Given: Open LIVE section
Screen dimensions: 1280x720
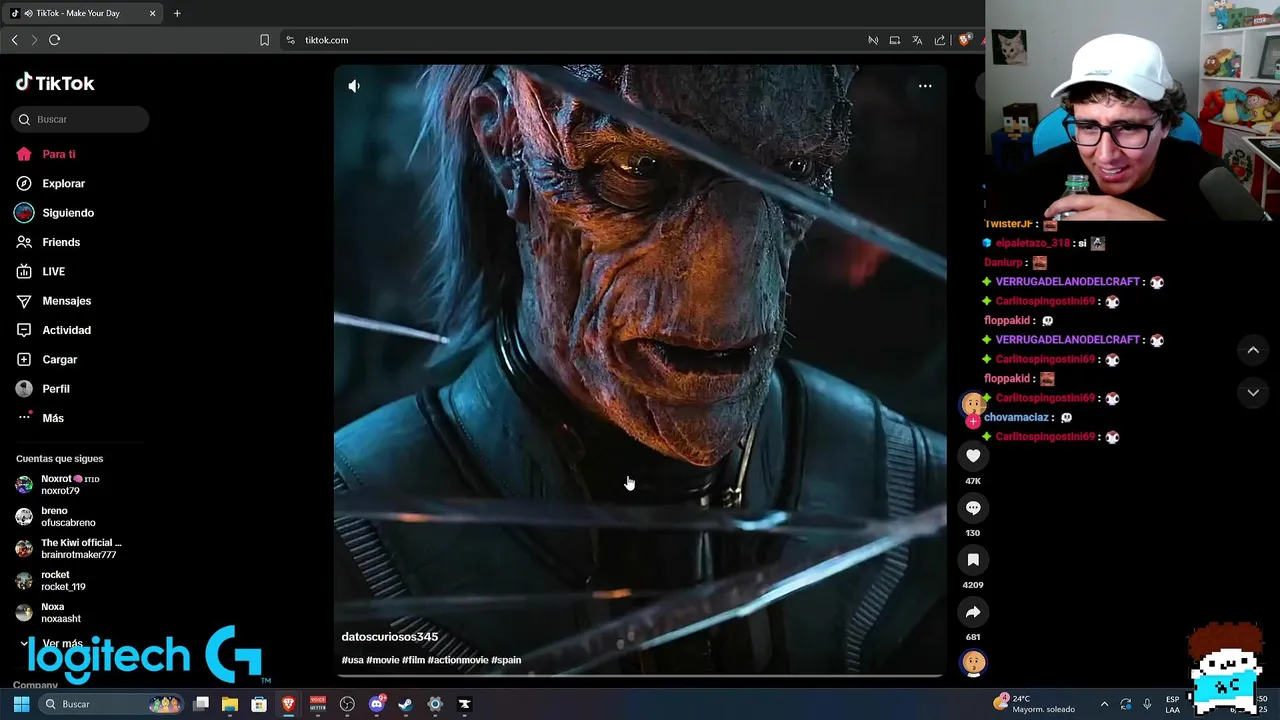Looking at the screenshot, I should pos(53,272).
